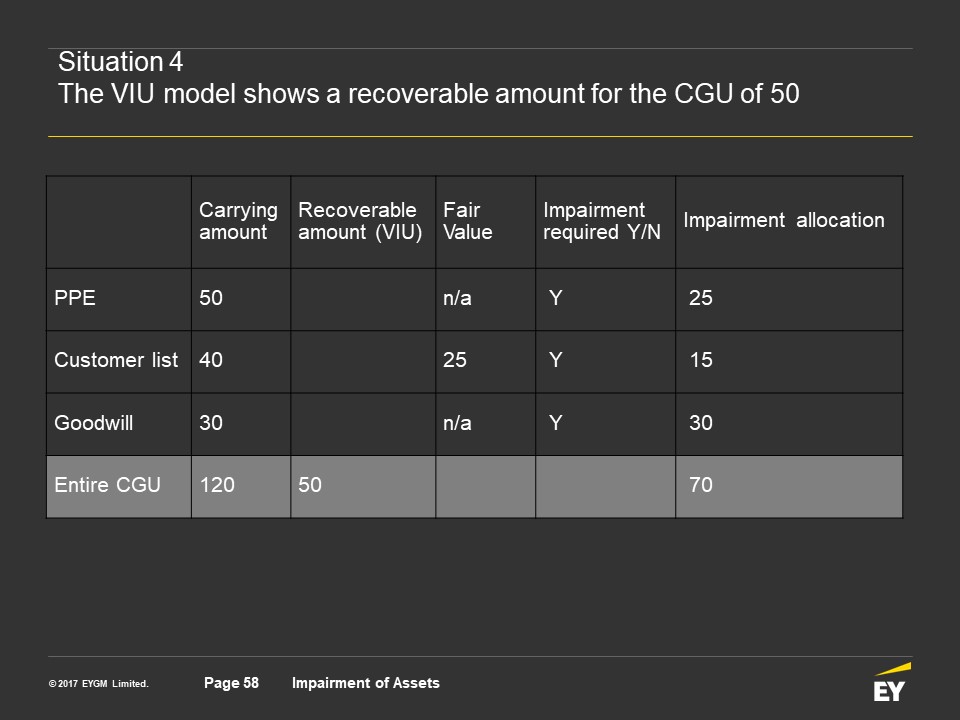Select Goodwill impairment allocation 30
This screenshot has width=960, height=720.
pos(701,422)
